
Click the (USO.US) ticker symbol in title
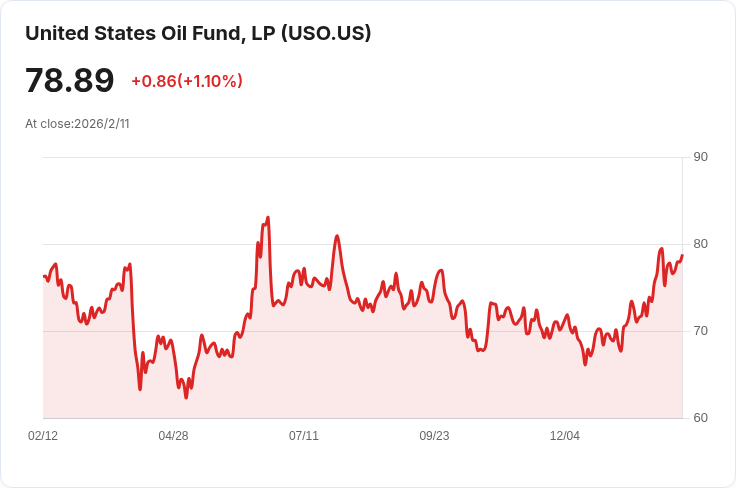[326, 33]
